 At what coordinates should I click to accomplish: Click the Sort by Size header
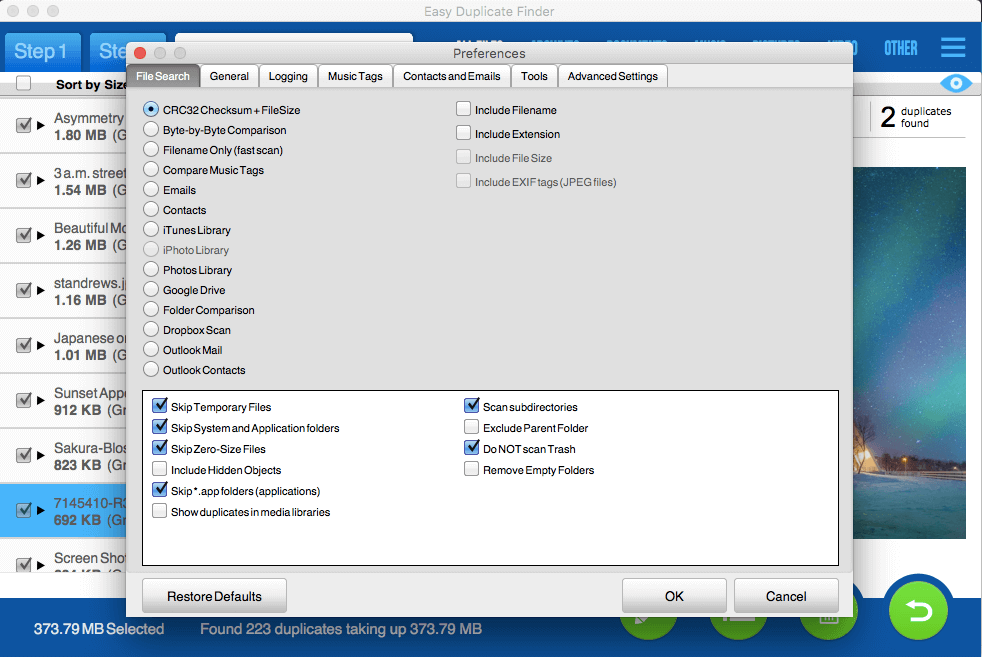[91, 85]
